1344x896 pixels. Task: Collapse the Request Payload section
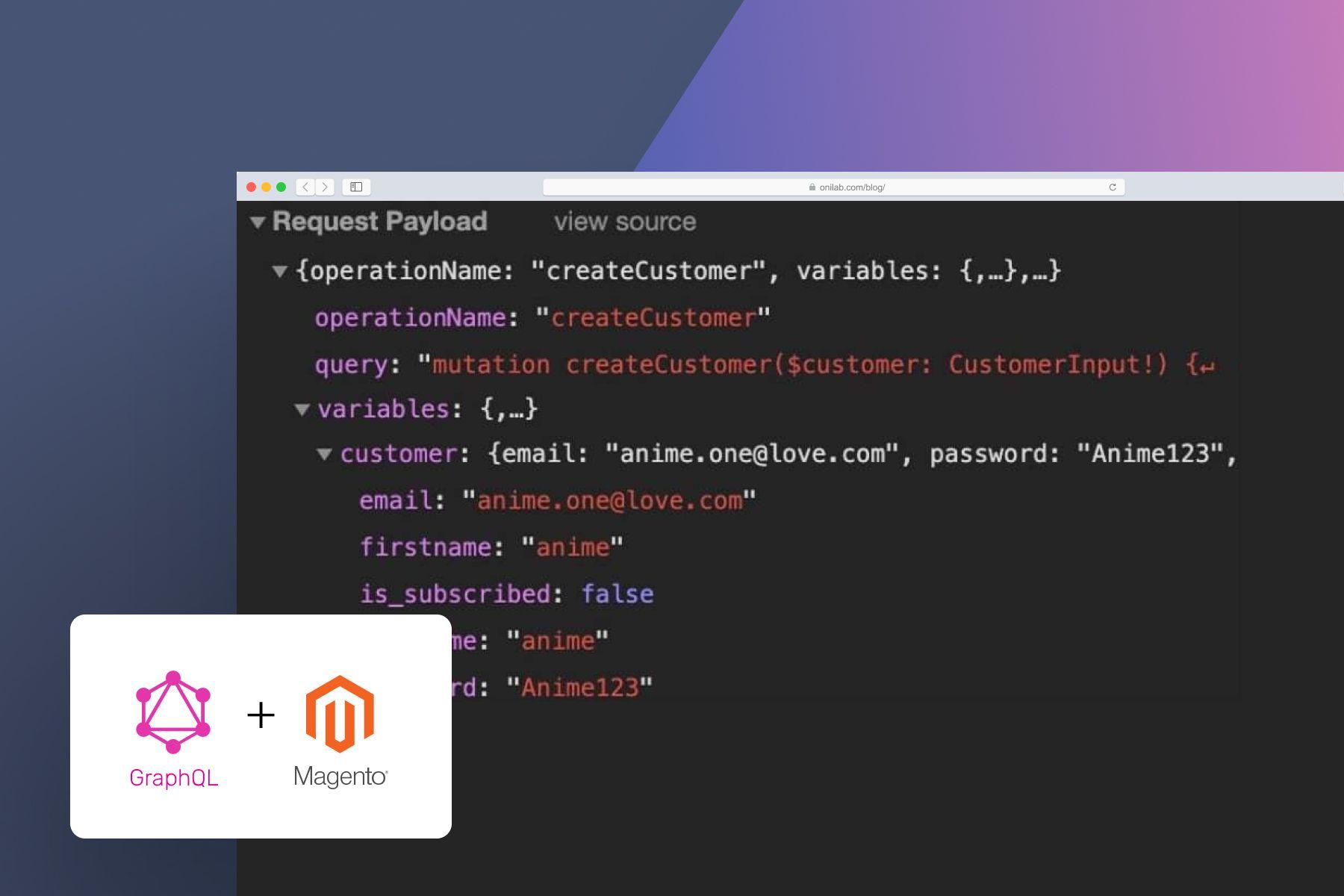(258, 222)
